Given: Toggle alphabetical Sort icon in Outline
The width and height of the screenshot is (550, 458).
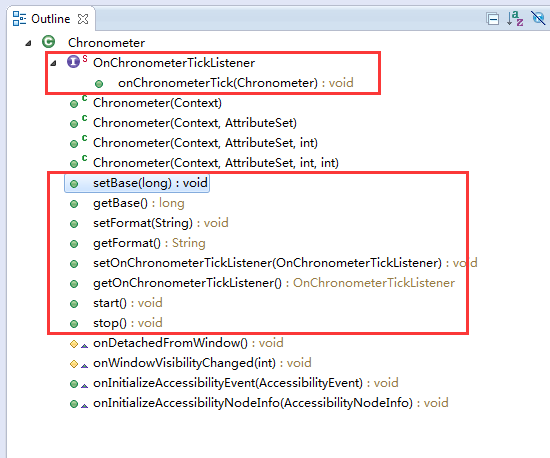Looking at the screenshot, I should [x=515, y=19].
